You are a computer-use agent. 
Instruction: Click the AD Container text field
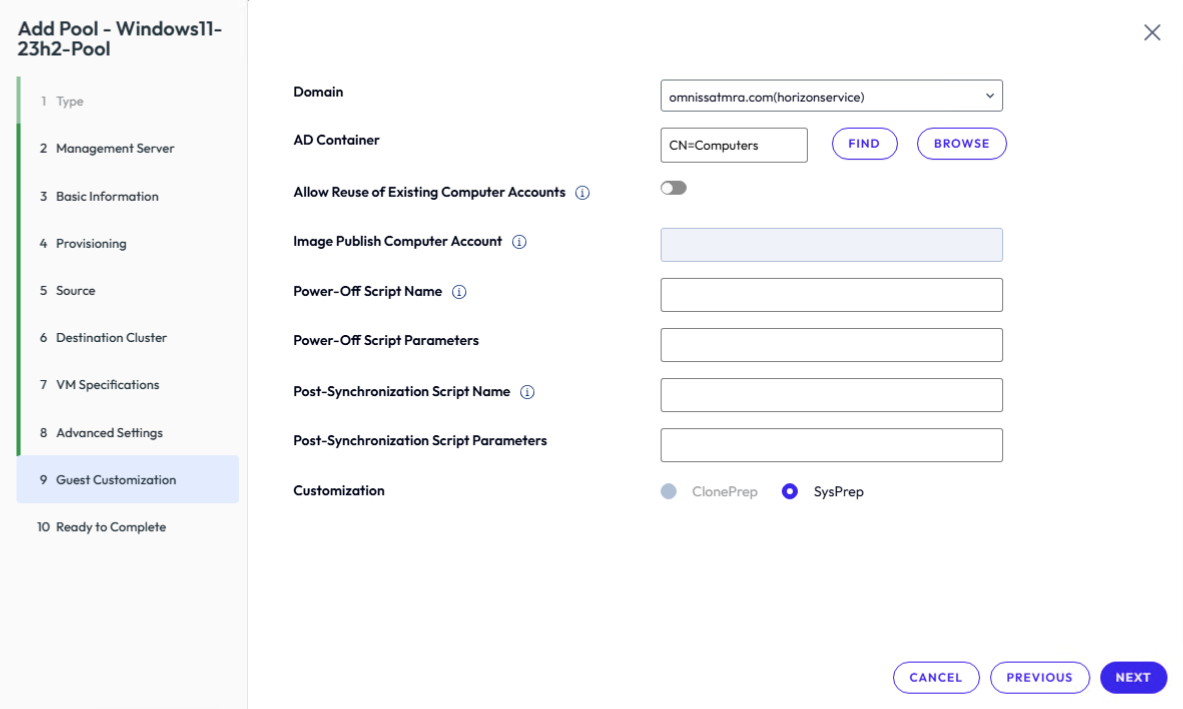point(733,145)
